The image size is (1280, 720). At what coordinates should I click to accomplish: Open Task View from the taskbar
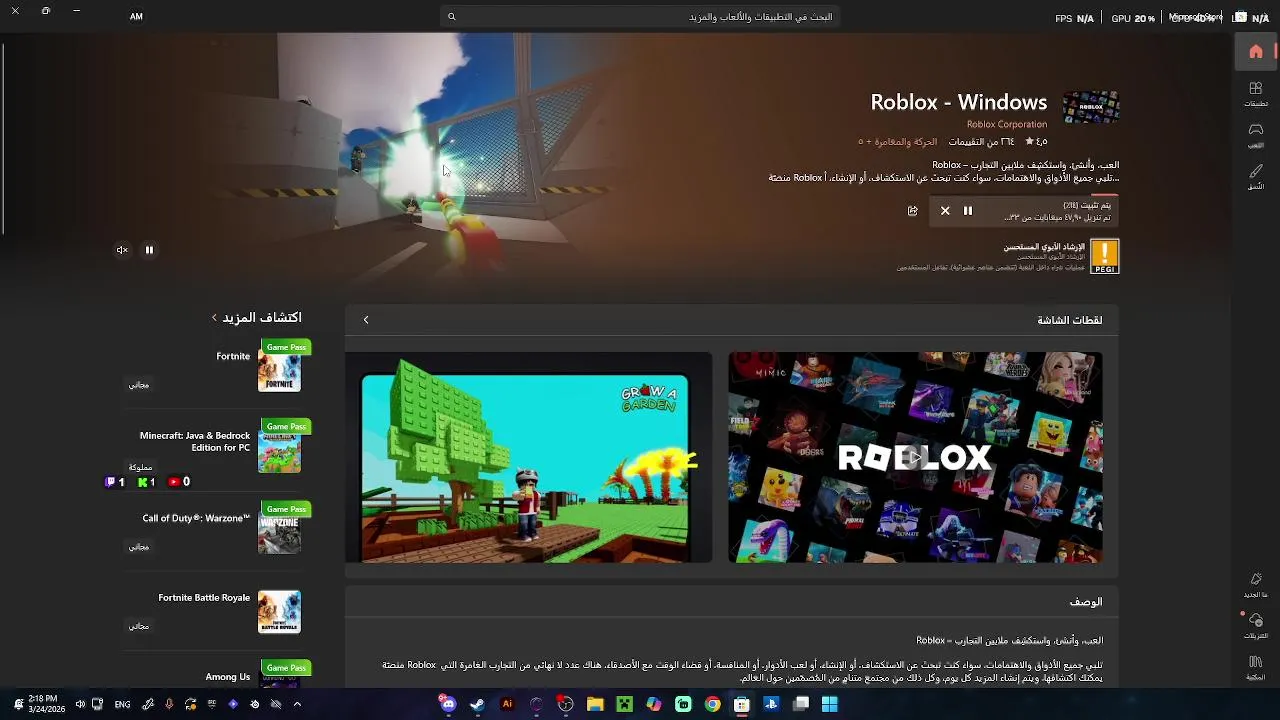click(x=800, y=704)
